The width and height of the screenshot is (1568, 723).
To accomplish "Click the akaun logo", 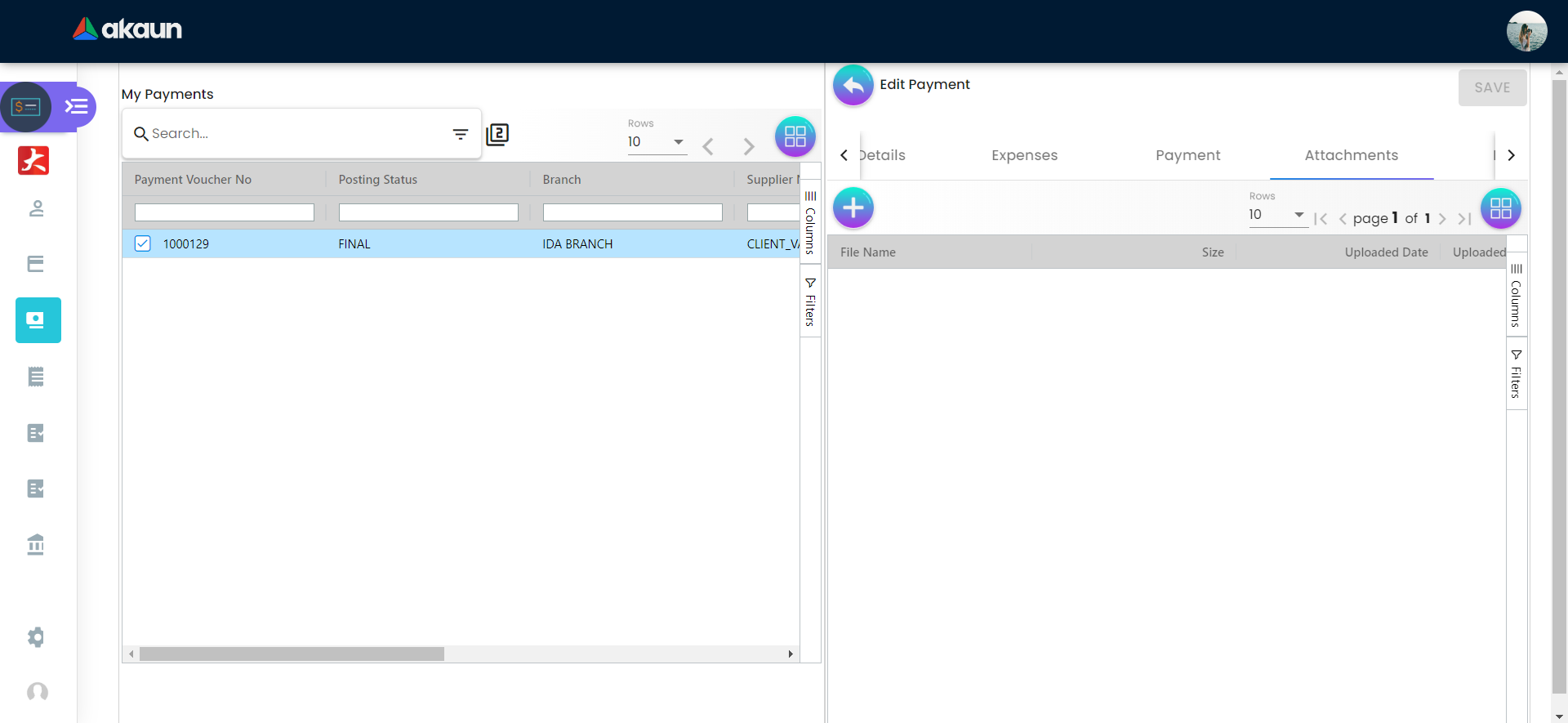I will click(x=127, y=29).
